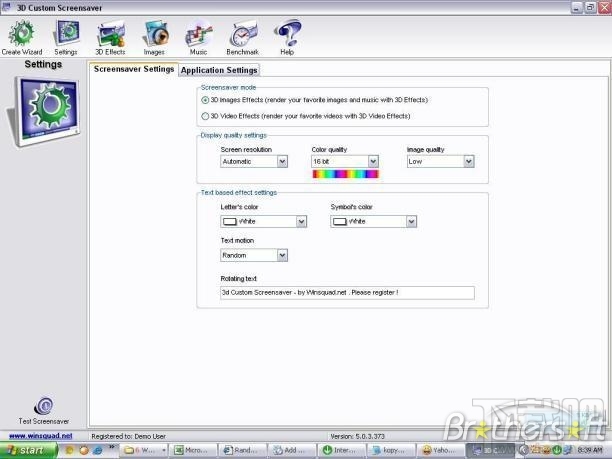Screen dimensions: 612x459
Task: Open the Help section
Action: click(x=287, y=37)
